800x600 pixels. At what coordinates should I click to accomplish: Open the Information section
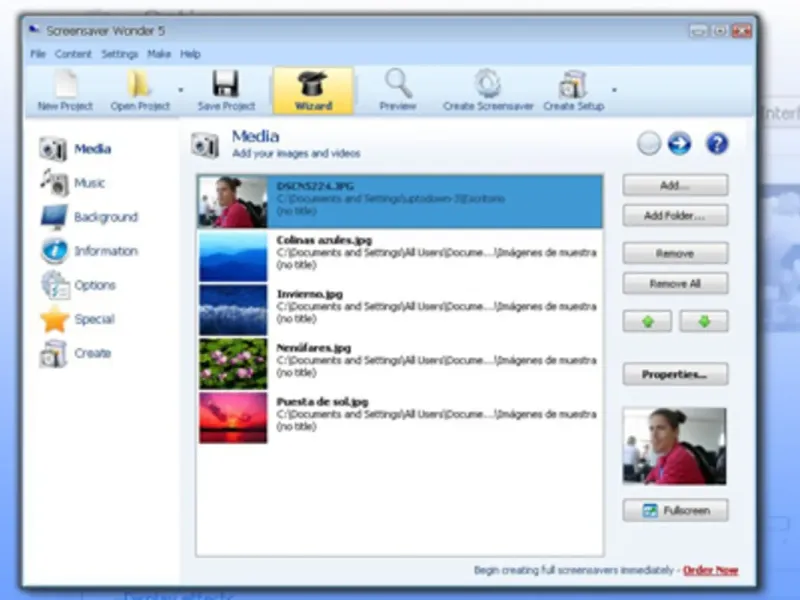coord(89,251)
